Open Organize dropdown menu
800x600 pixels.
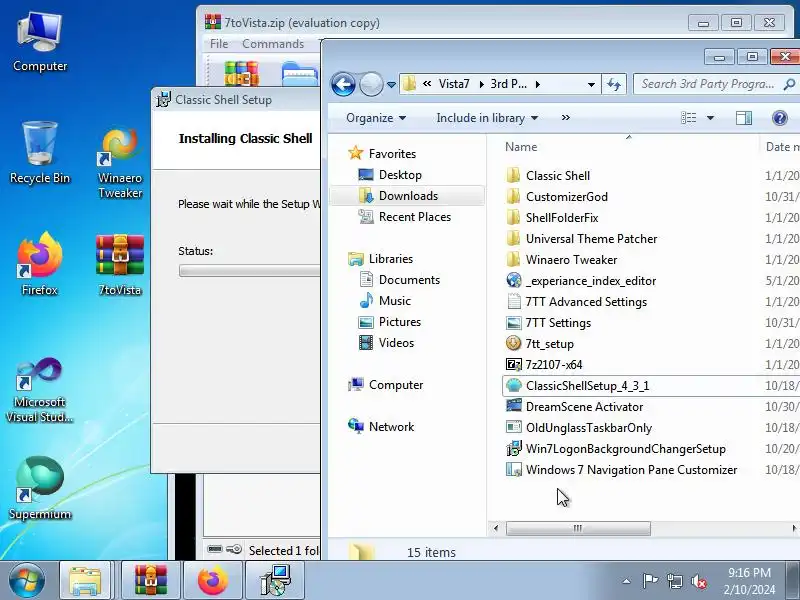pos(376,118)
